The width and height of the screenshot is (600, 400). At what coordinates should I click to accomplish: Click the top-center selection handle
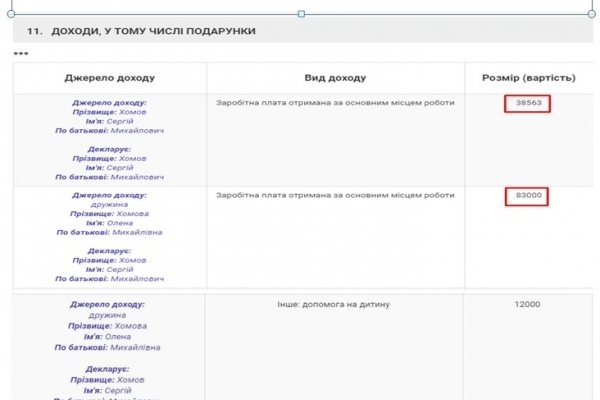coord(302,14)
